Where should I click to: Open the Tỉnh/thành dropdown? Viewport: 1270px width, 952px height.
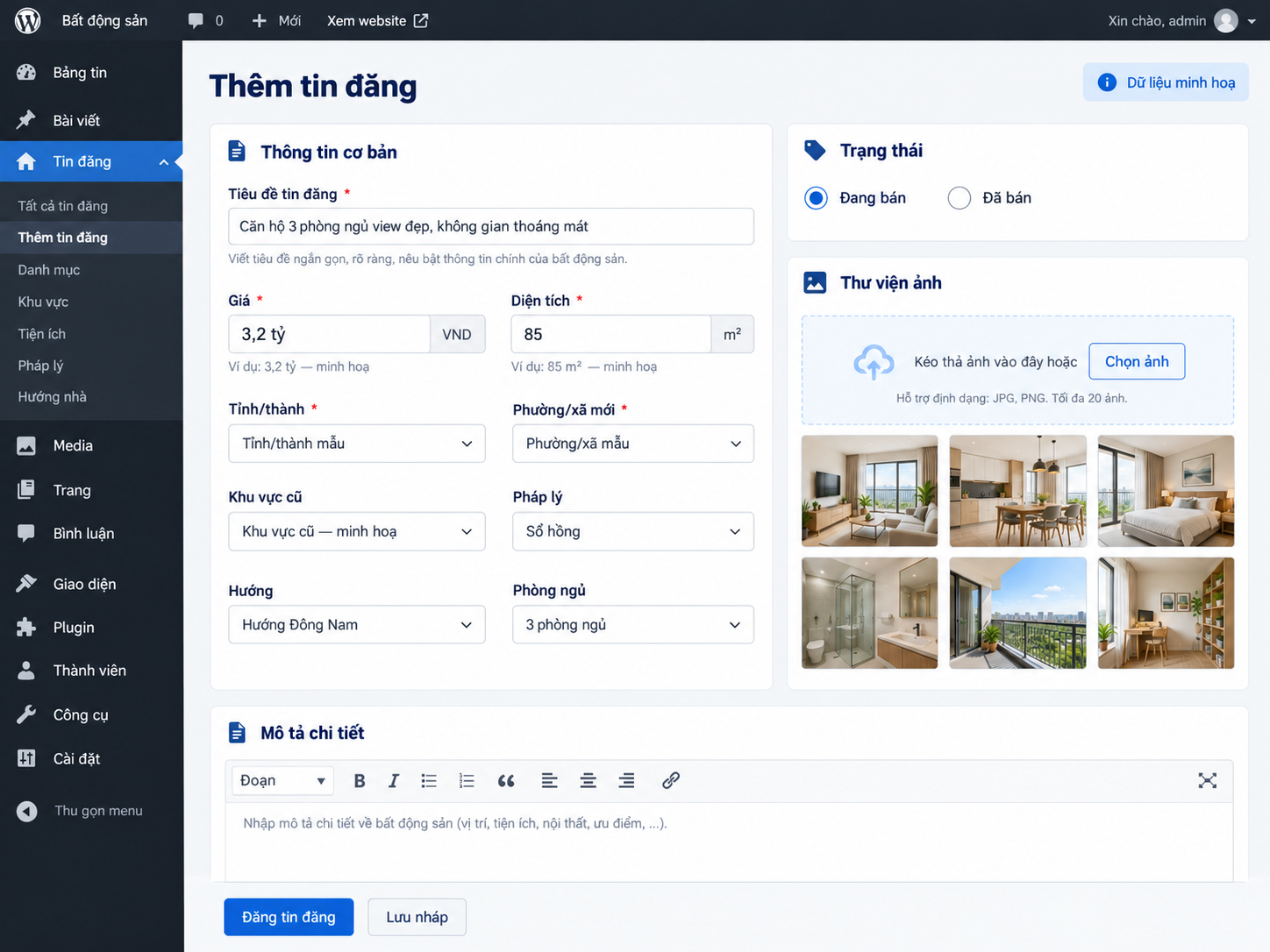click(x=357, y=444)
